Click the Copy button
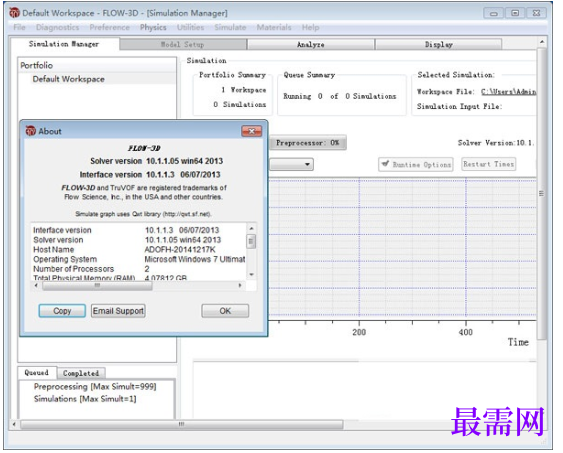 pos(62,311)
